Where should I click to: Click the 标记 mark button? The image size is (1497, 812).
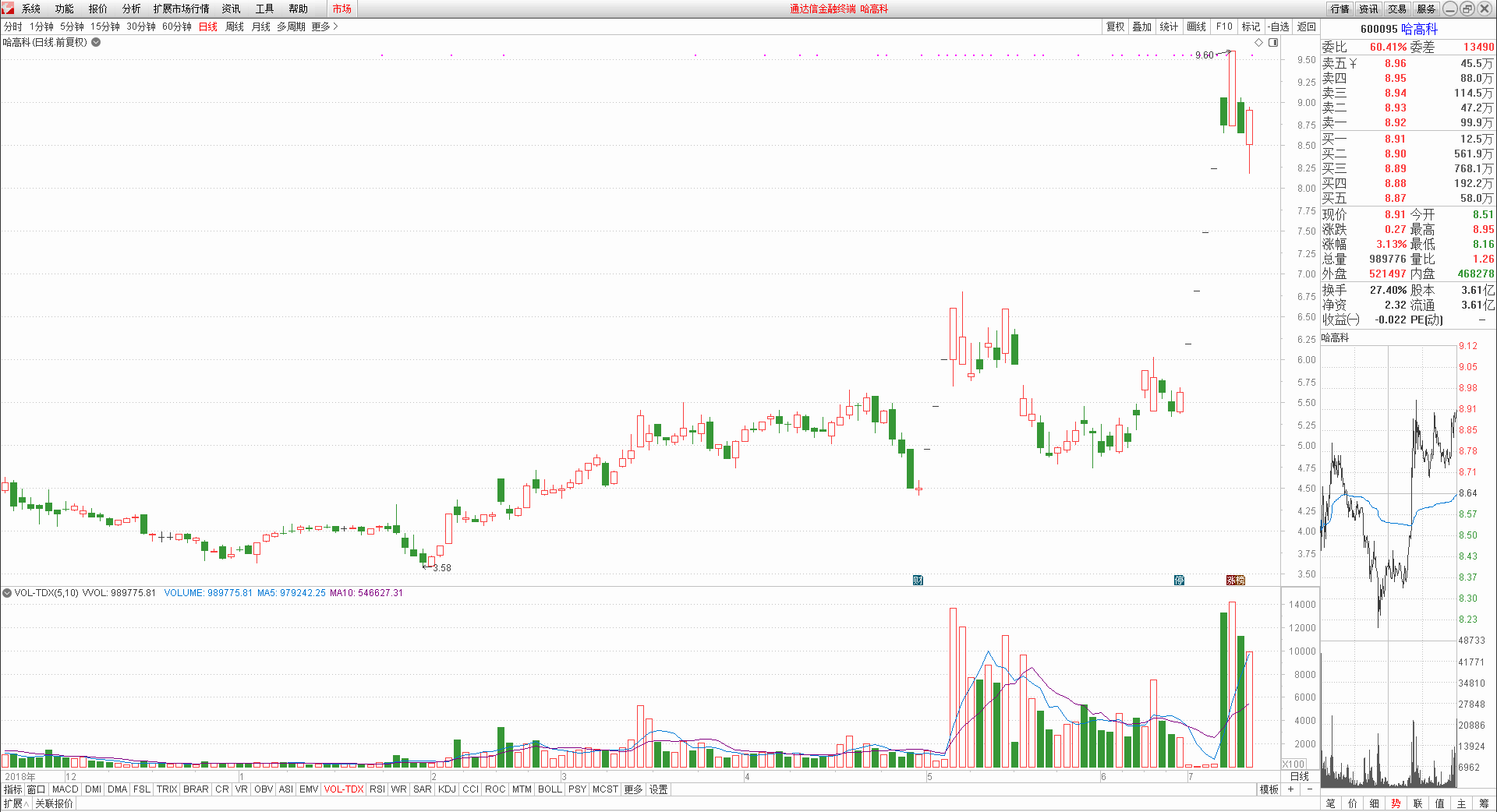(x=1251, y=26)
